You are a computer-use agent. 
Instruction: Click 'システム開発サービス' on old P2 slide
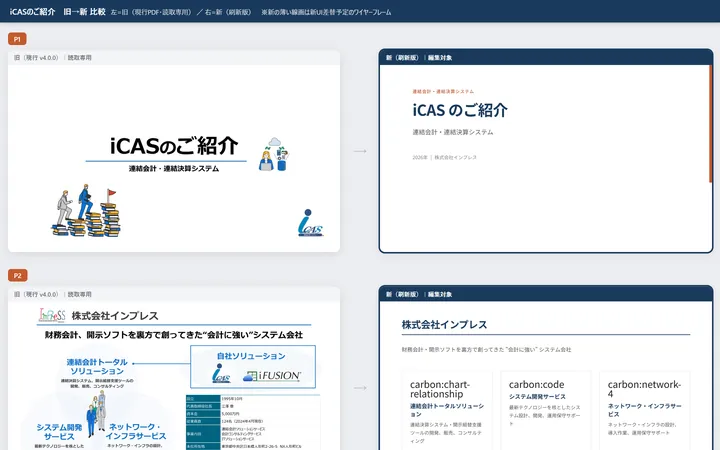tap(59, 432)
